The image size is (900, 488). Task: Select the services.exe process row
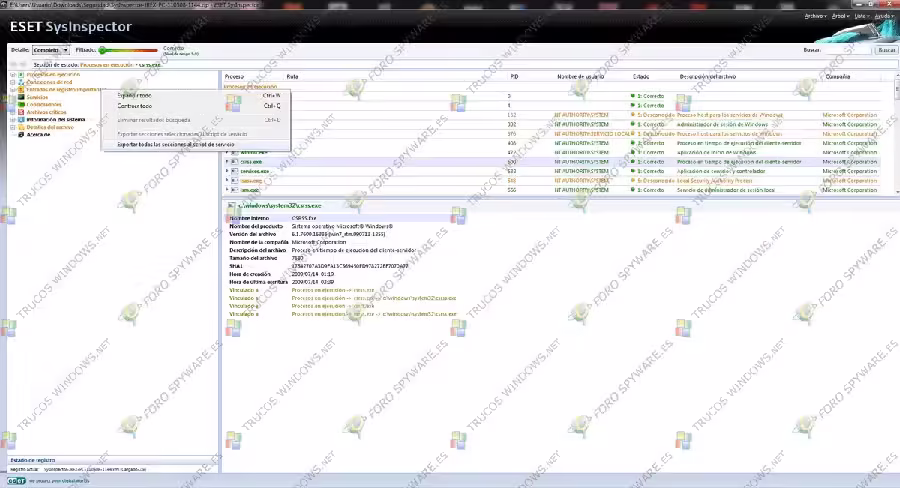[x=551, y=171]
